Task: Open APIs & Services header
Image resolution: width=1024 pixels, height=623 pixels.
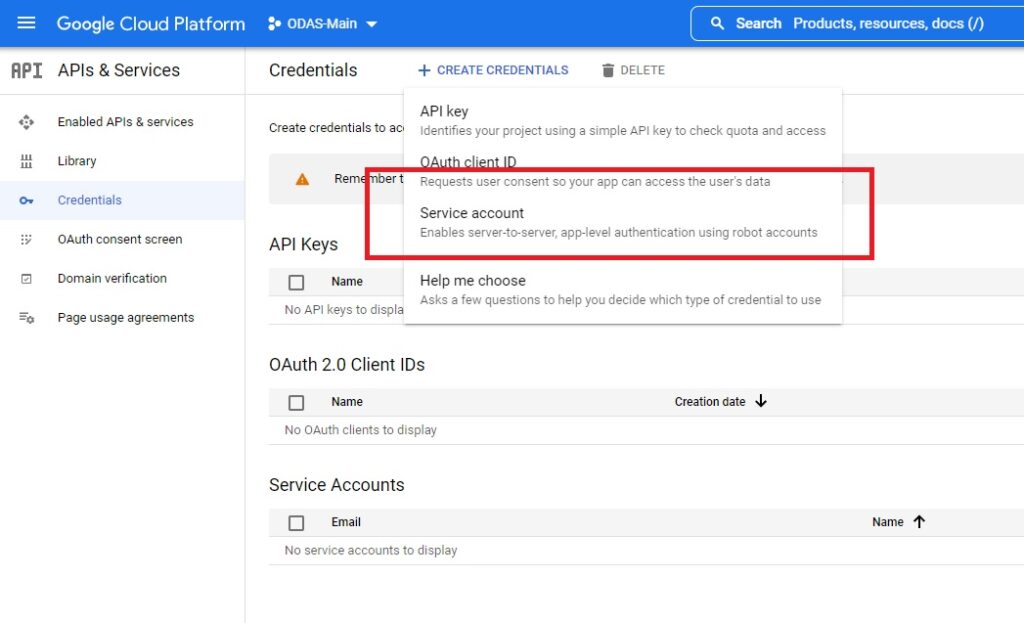Action: pyautogui.click(x=118, y=70)
